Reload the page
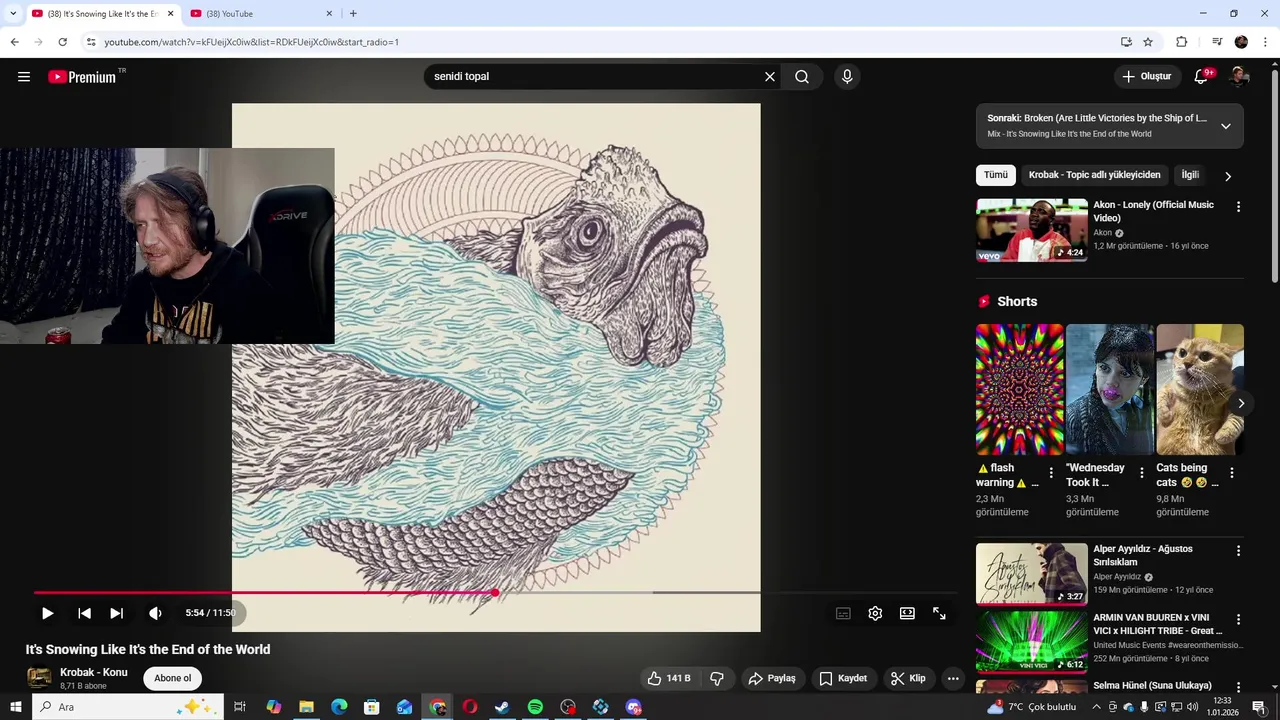 point(62,42)
